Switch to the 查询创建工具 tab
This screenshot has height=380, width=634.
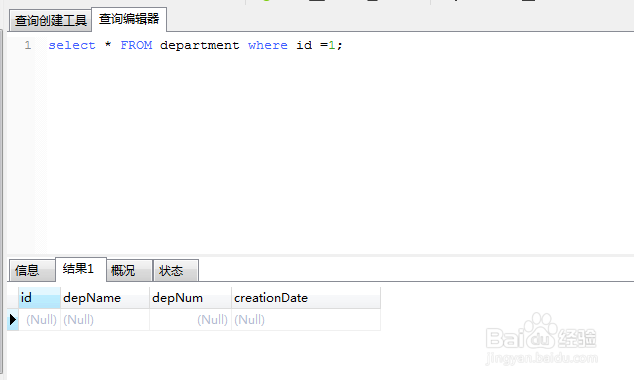tap(51, 21)
